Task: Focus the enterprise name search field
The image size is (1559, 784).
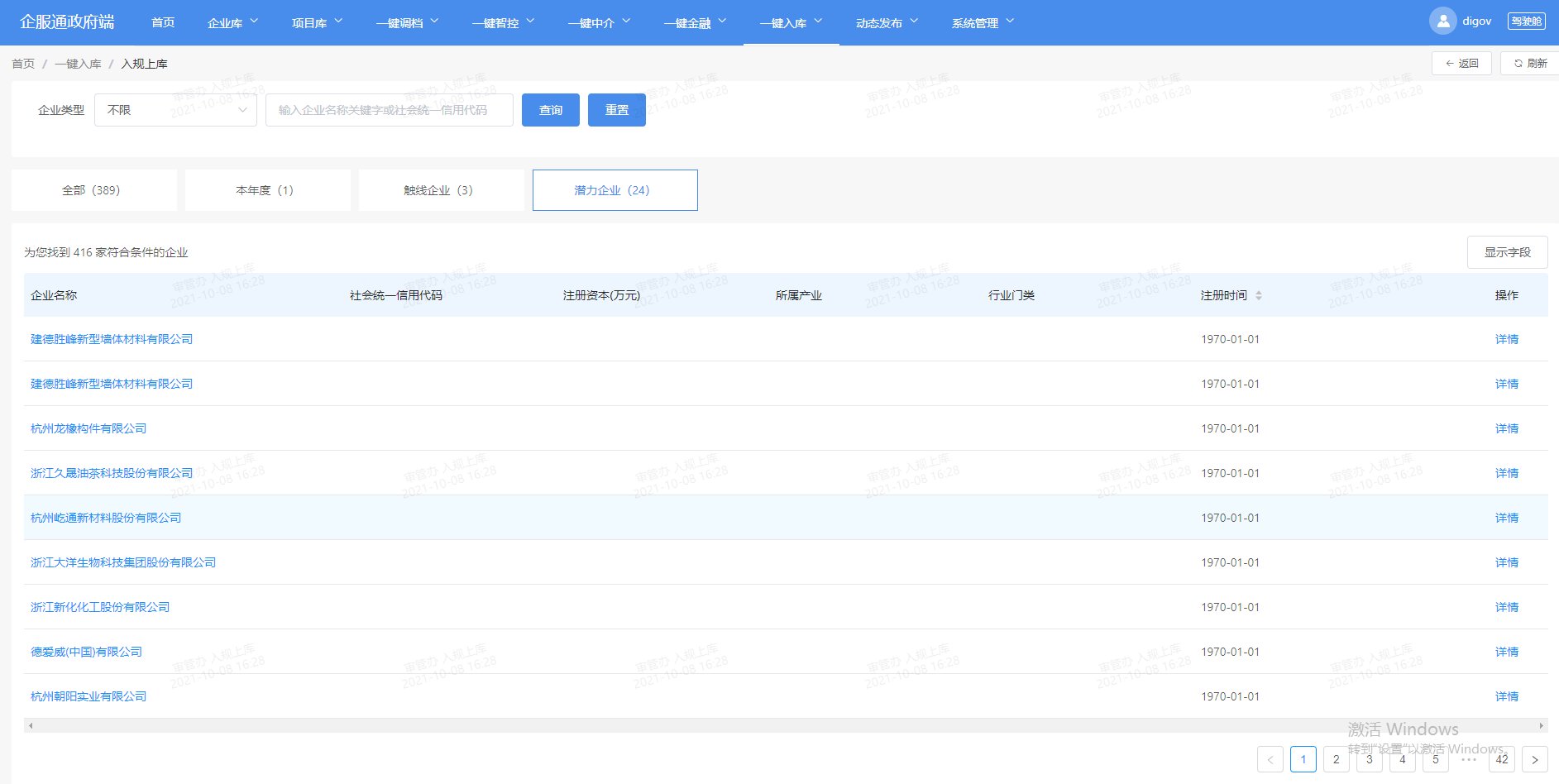Action: pyautogui.click(x=390, y=110)
